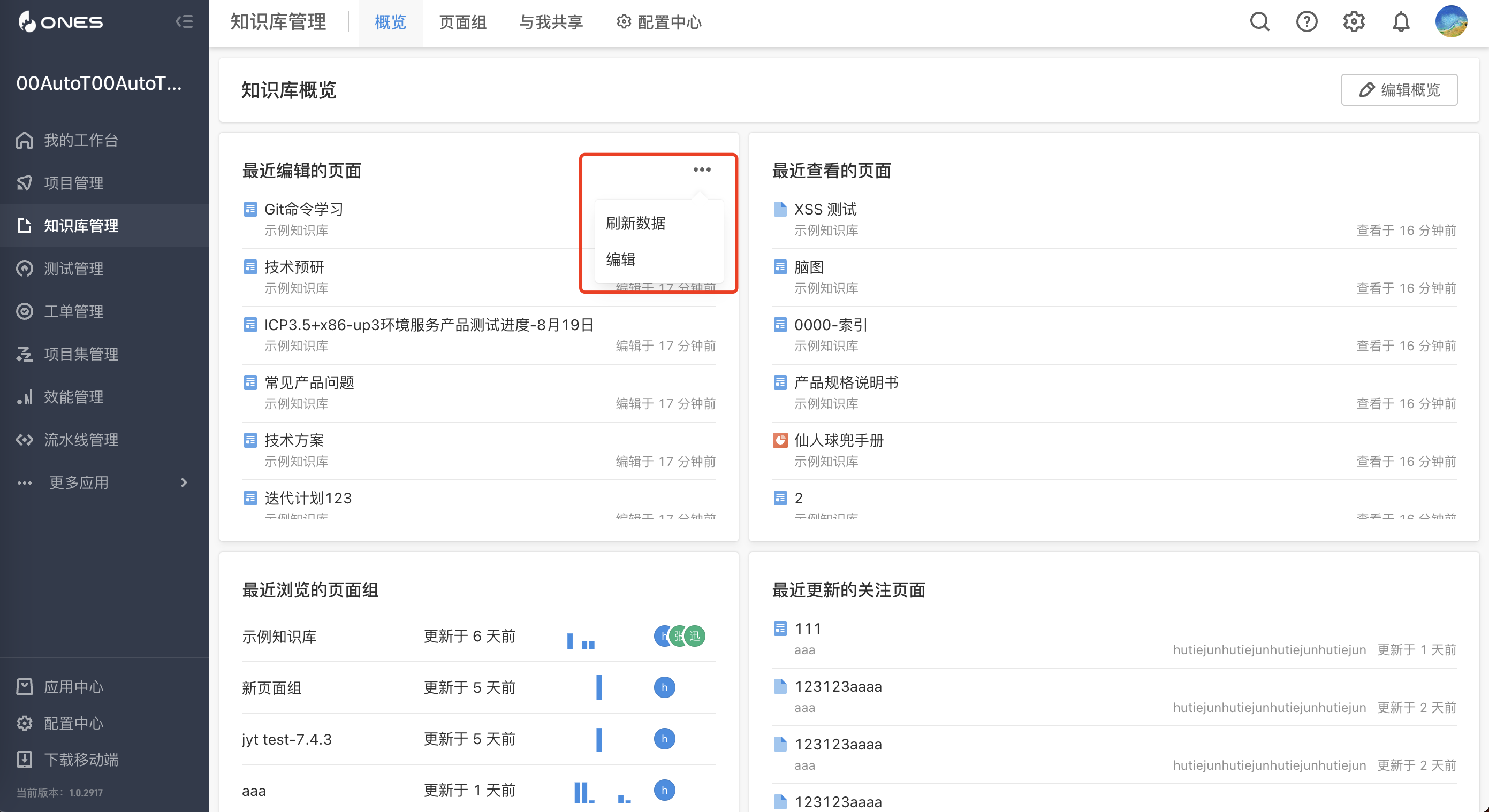Open 效能管理 in sidebar
Image resolution: width=1489 pixels, height=812 pixels.
pyautogui.click(x=104, y=396)
